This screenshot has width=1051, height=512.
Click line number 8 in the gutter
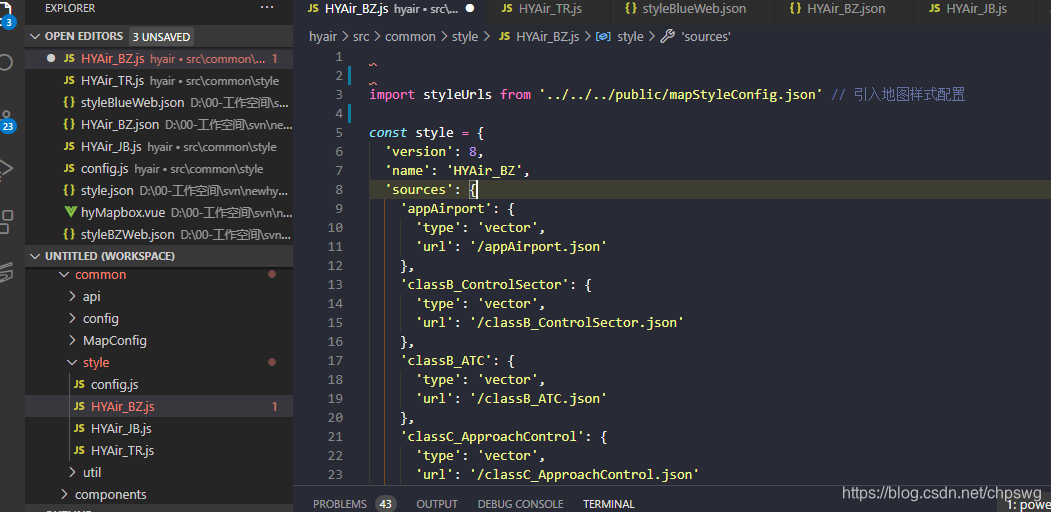[x=339, y=190]
